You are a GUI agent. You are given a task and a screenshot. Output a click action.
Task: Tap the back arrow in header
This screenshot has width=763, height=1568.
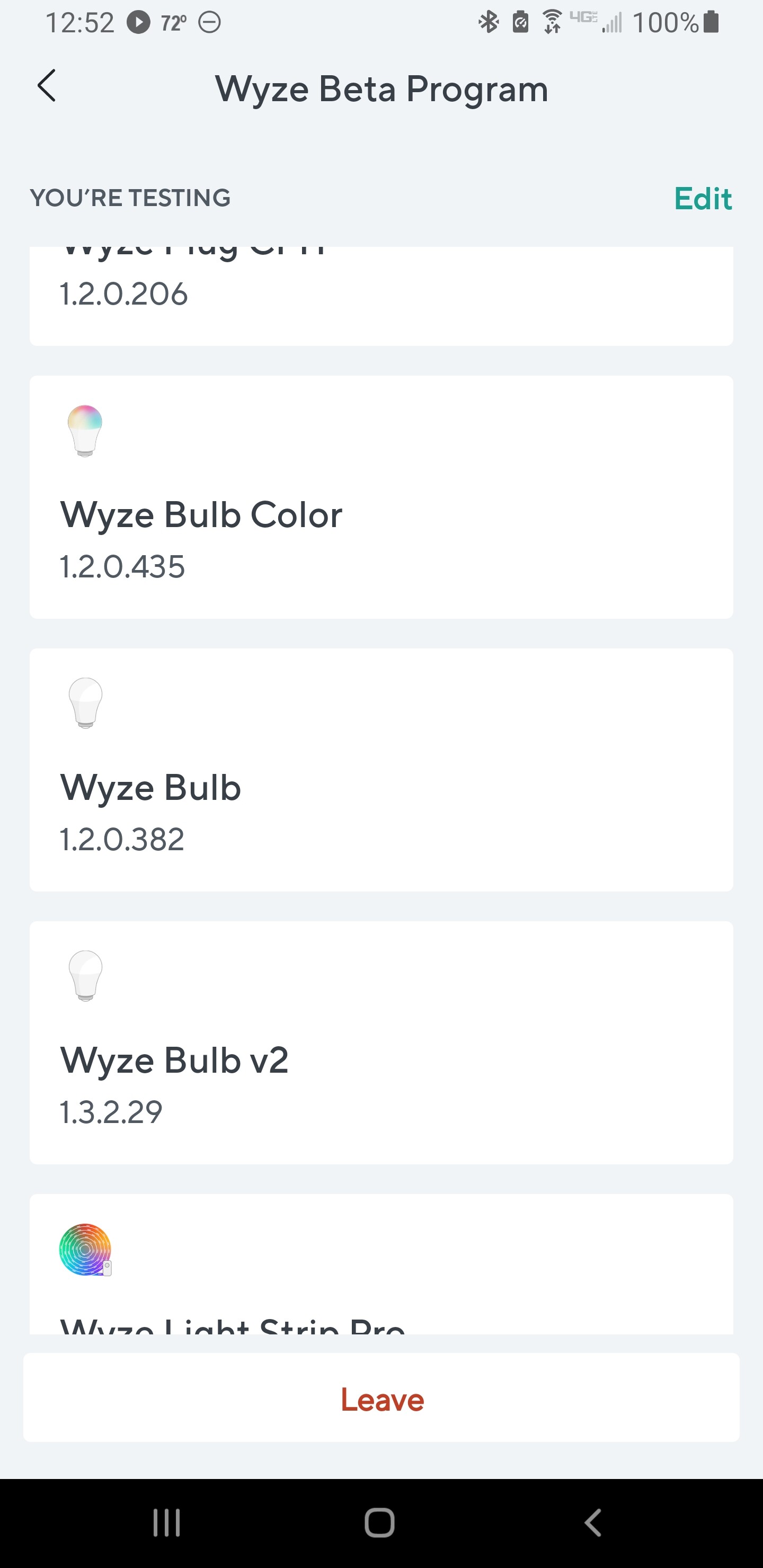point(47,86)
